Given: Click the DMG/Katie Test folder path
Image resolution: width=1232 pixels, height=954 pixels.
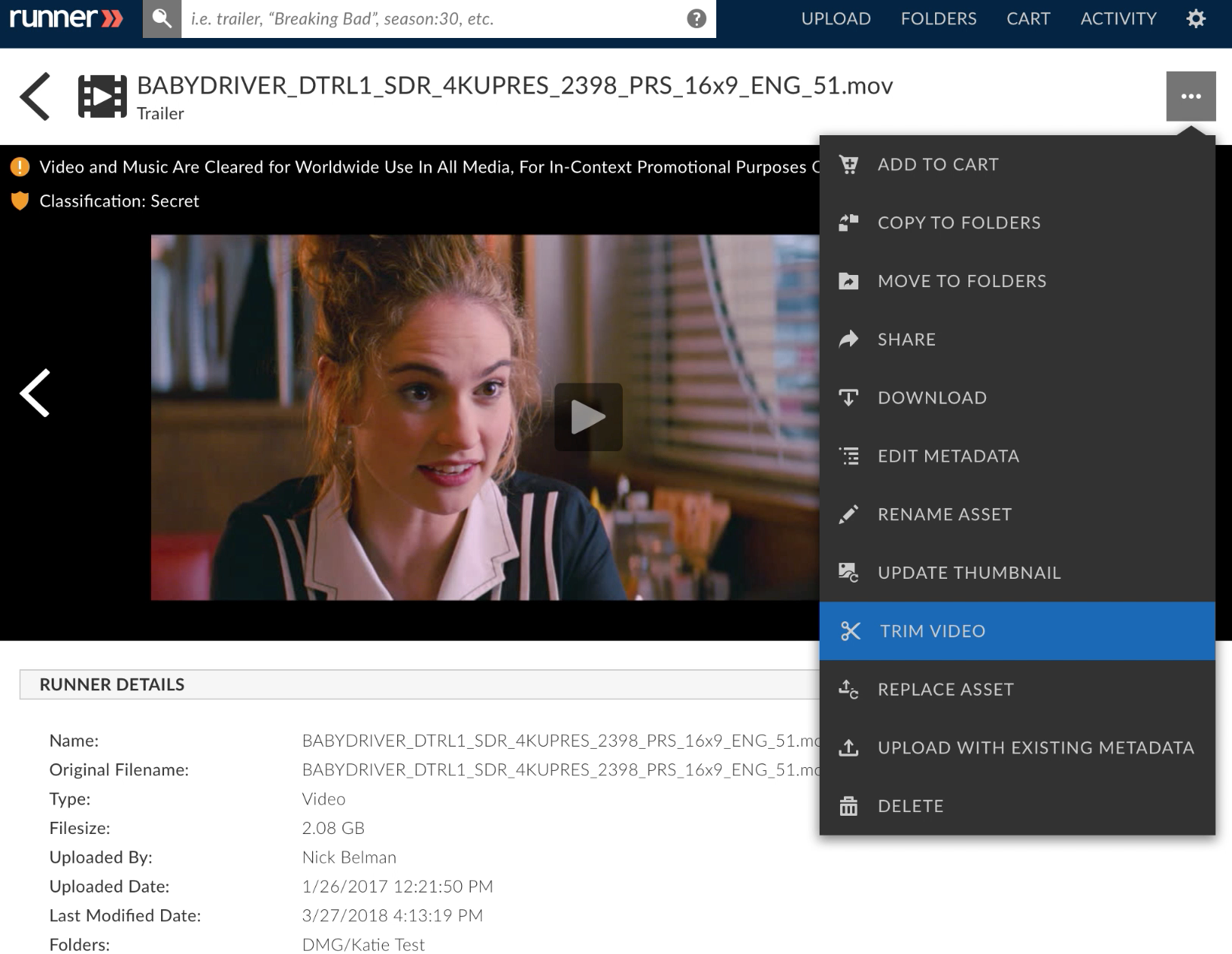Looking at the screenshot, I should pos(363,944).
